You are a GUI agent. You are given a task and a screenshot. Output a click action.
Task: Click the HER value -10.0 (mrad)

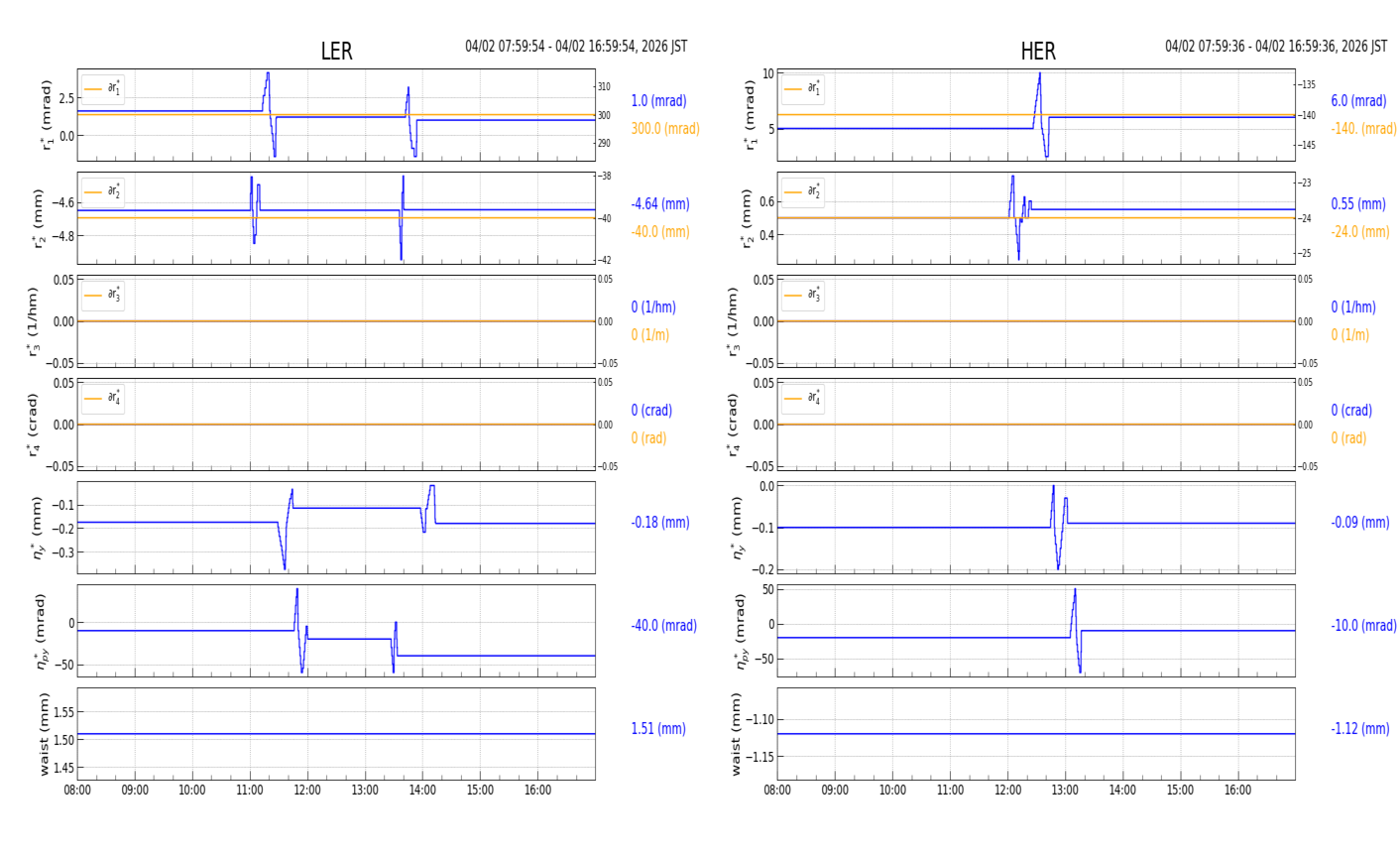point(1363,626)
